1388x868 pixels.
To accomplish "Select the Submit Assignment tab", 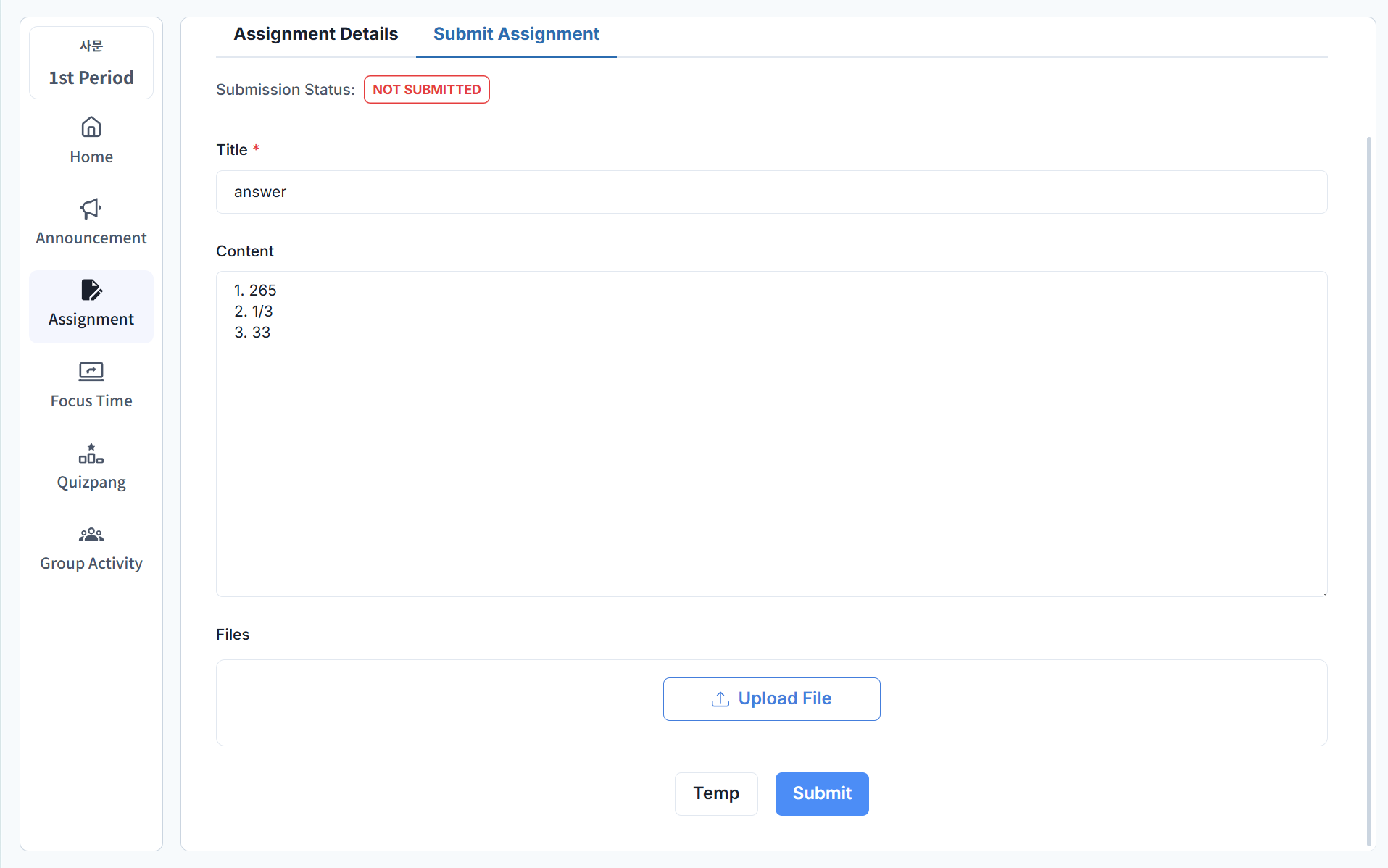I will click(x=516, y=34).
